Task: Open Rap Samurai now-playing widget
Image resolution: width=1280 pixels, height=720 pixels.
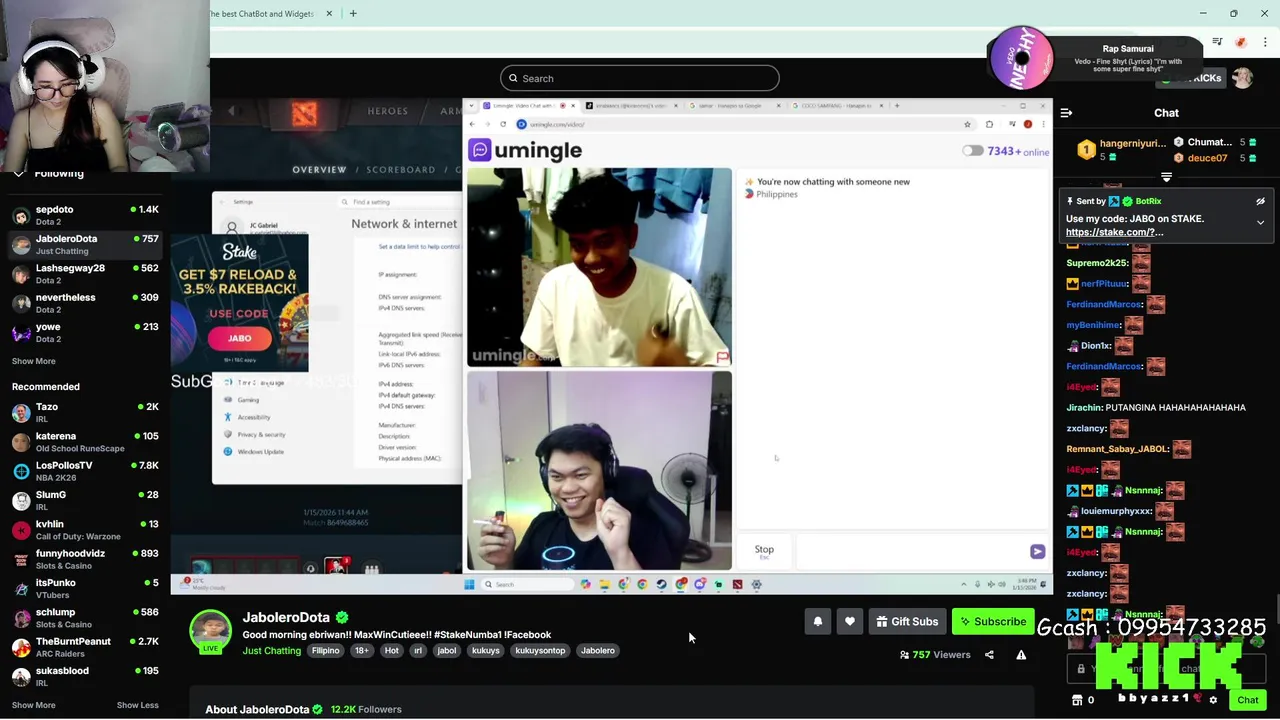Action: (1095, 57)
